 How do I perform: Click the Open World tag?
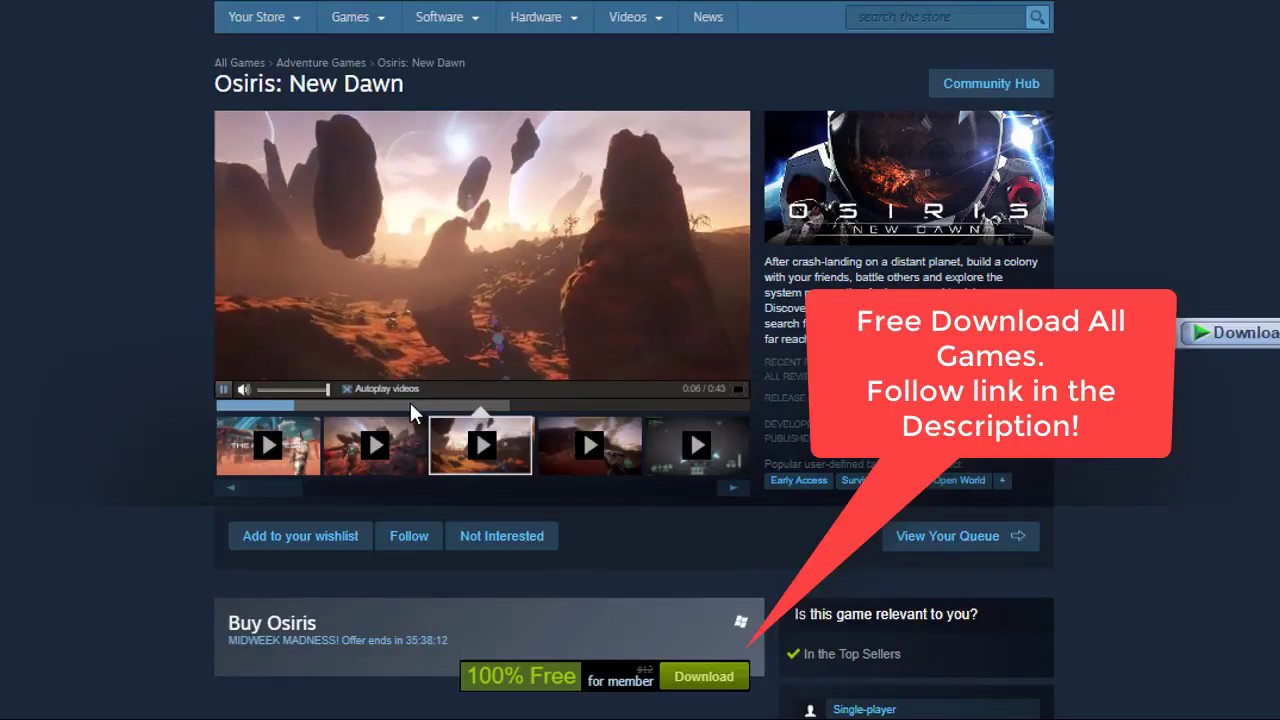pyautogui.click(x=959, y=481)
